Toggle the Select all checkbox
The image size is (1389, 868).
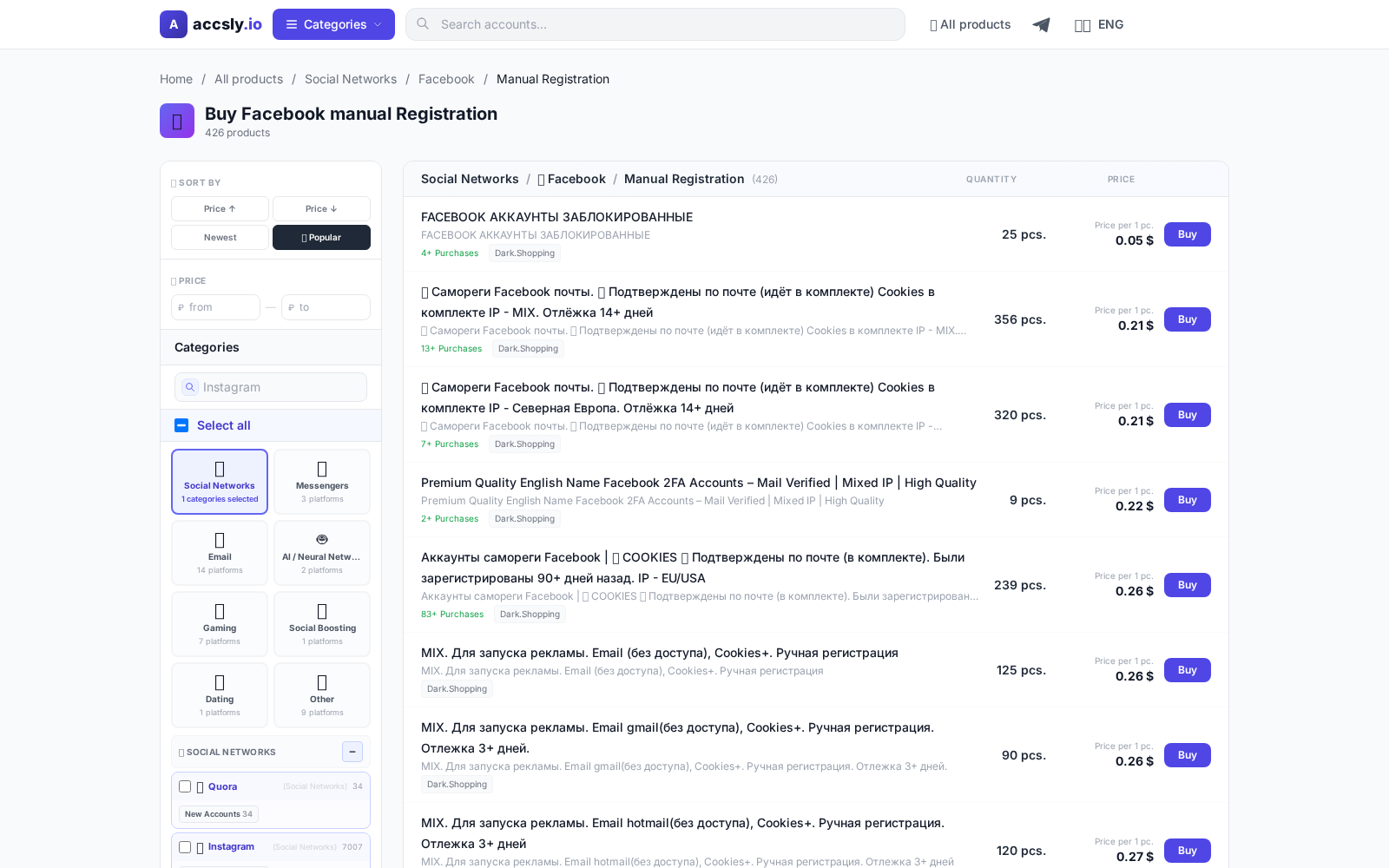coord(181,425)
